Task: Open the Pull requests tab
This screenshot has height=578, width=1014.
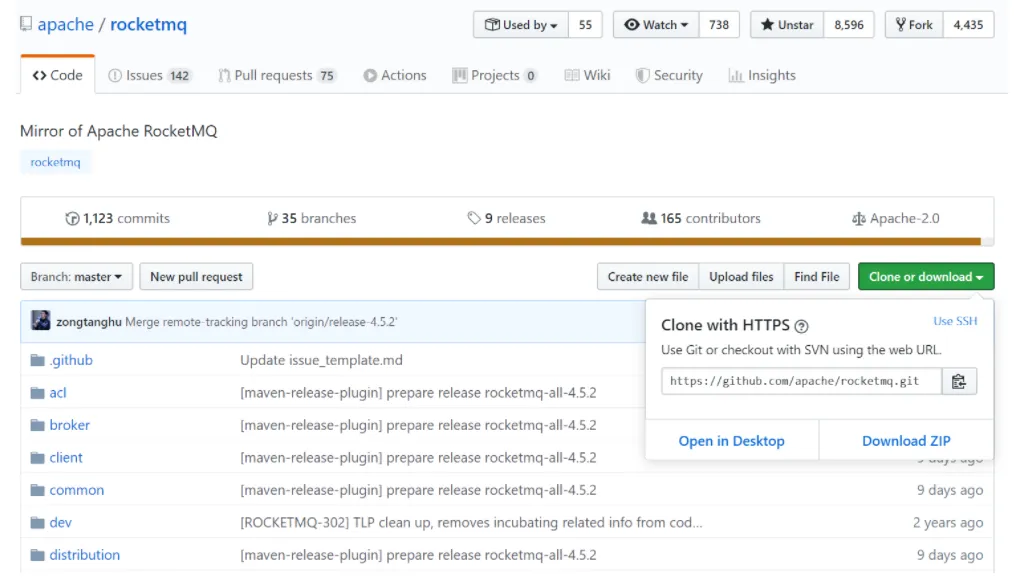Action: point(277,75)
